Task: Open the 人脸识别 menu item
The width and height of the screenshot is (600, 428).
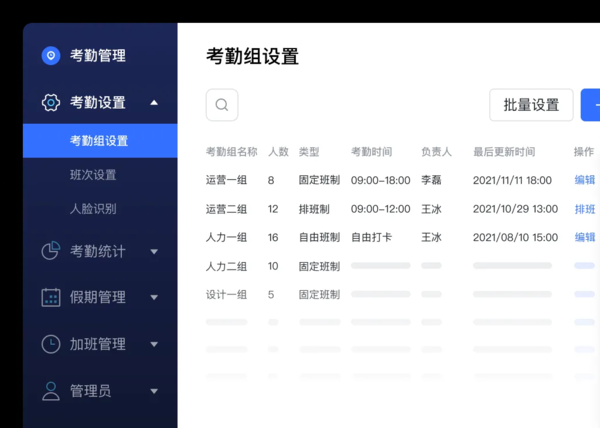Action: click(93, 209)
